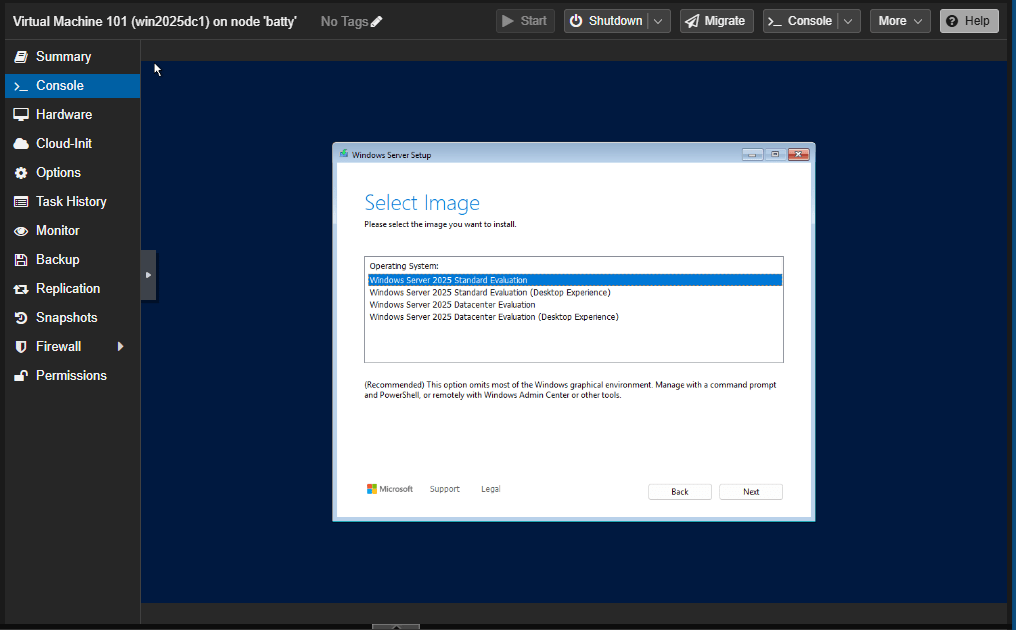Click the Permissions unlock icon

coord(20,376)
